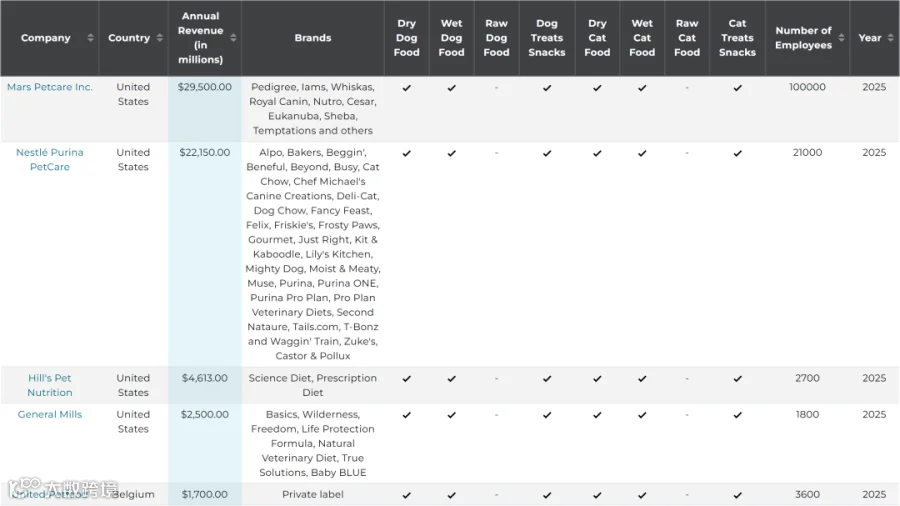The height and width of the screenshot is (506, 900).
Task: Click Wet Cat Food header
Action: click(x=642, y=38)
